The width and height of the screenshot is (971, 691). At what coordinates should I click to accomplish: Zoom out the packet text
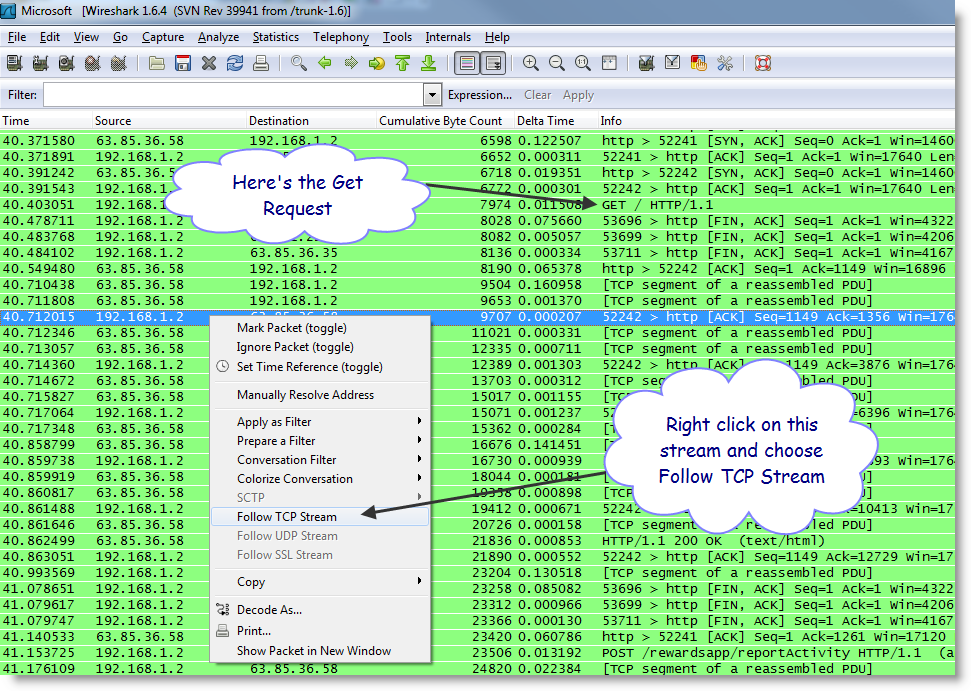(556, 63)
